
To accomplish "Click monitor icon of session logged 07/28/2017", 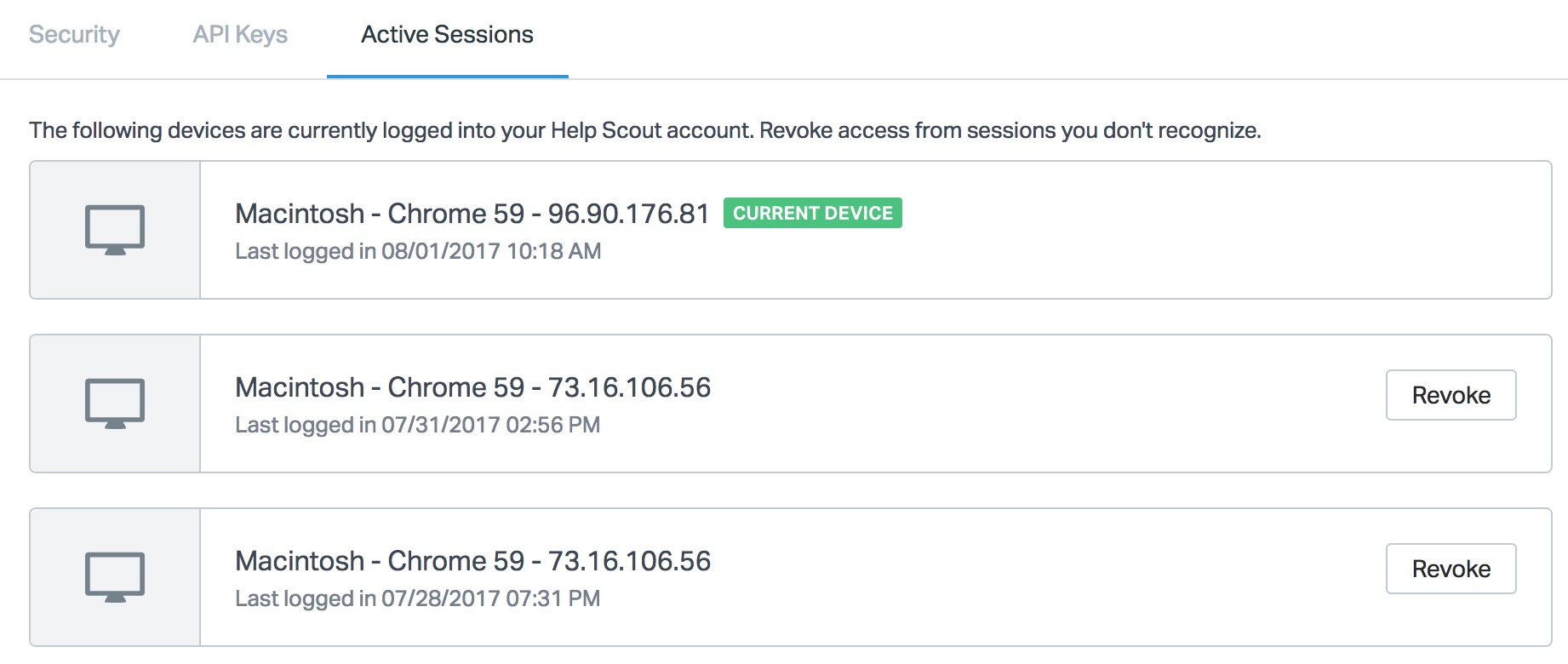I will click(115, 577).
